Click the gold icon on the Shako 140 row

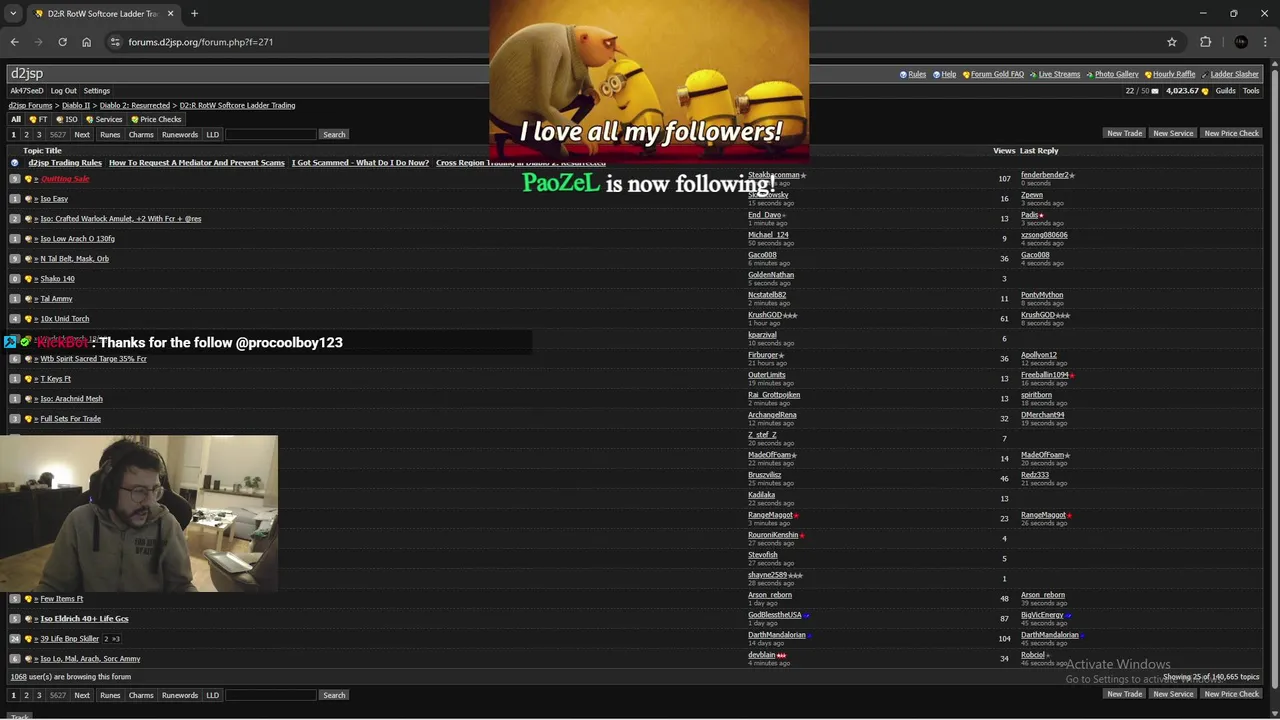[28, 279]
